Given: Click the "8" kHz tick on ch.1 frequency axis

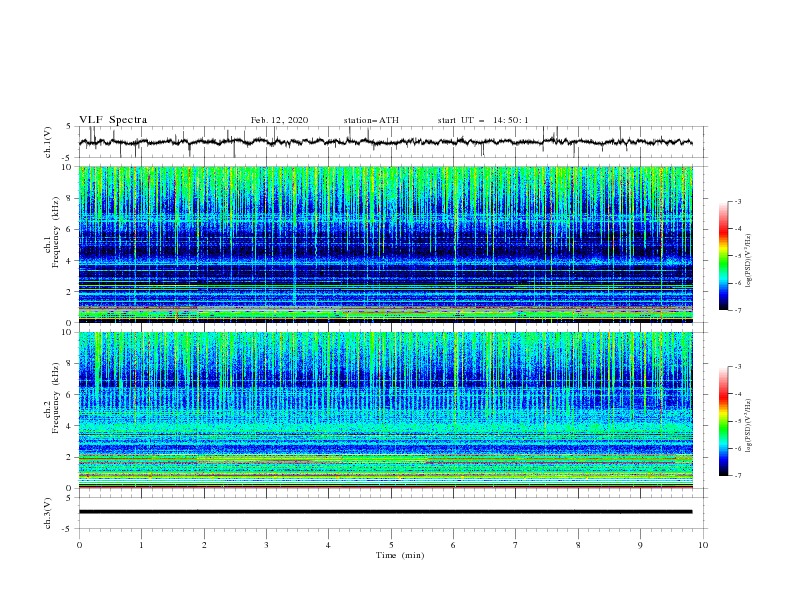Looking at the screenshot, I should [70, 198].
